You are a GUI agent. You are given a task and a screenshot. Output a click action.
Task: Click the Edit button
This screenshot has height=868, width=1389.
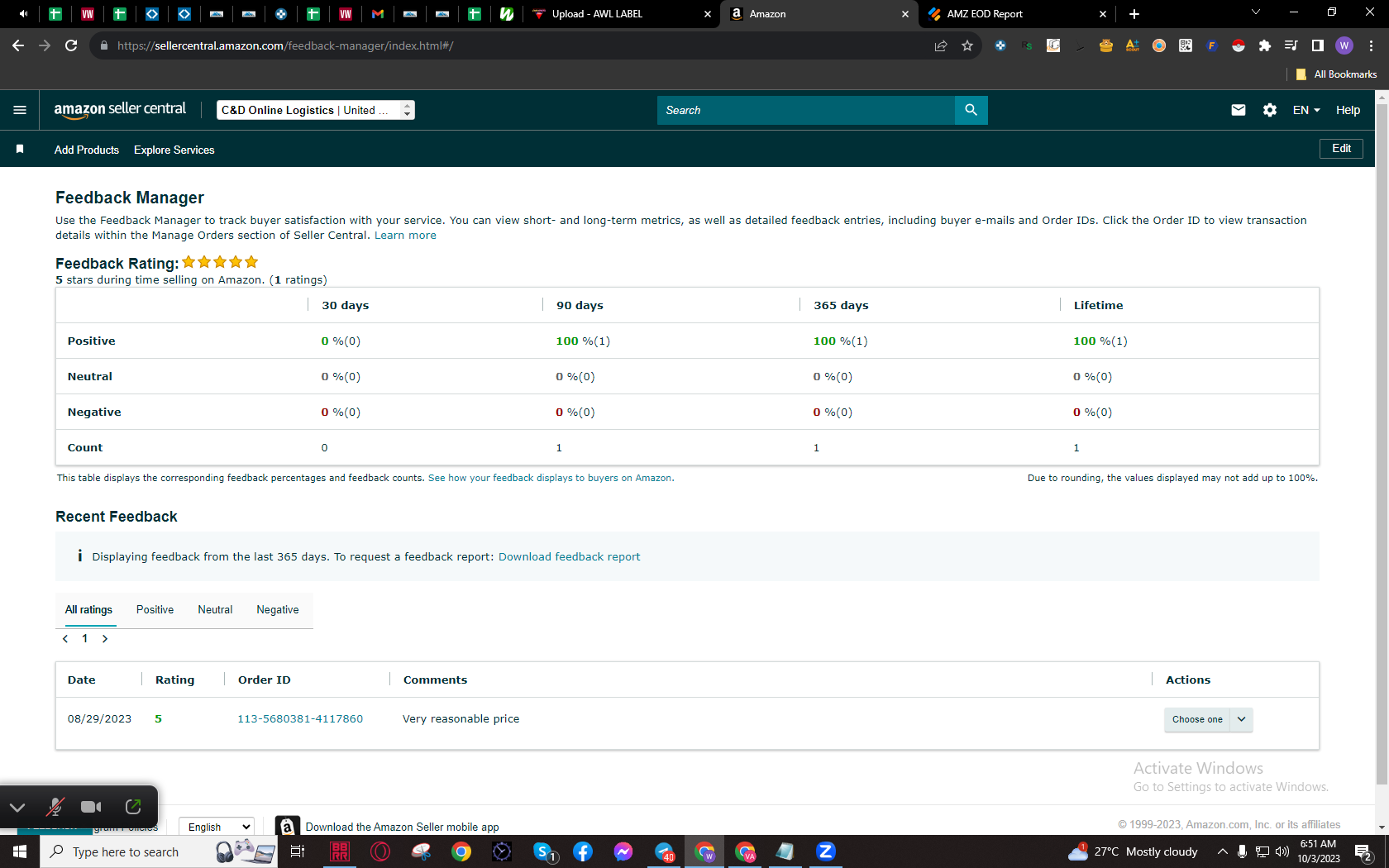point(1341,149)
